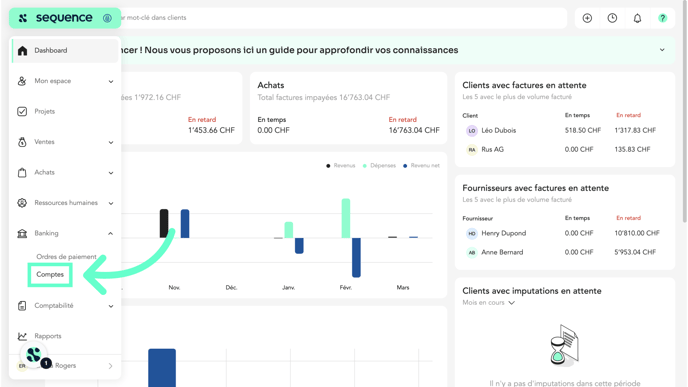
Task: Select Comptes under Banking
Action: point(50,275)
